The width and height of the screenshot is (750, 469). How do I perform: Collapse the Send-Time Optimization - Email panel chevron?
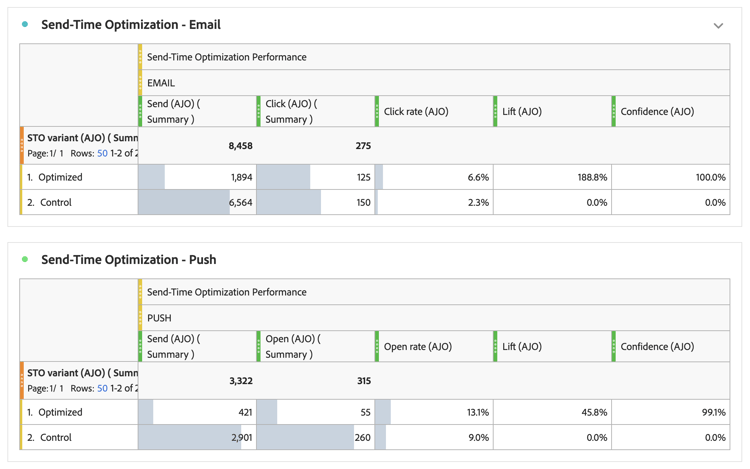(718, 25)
